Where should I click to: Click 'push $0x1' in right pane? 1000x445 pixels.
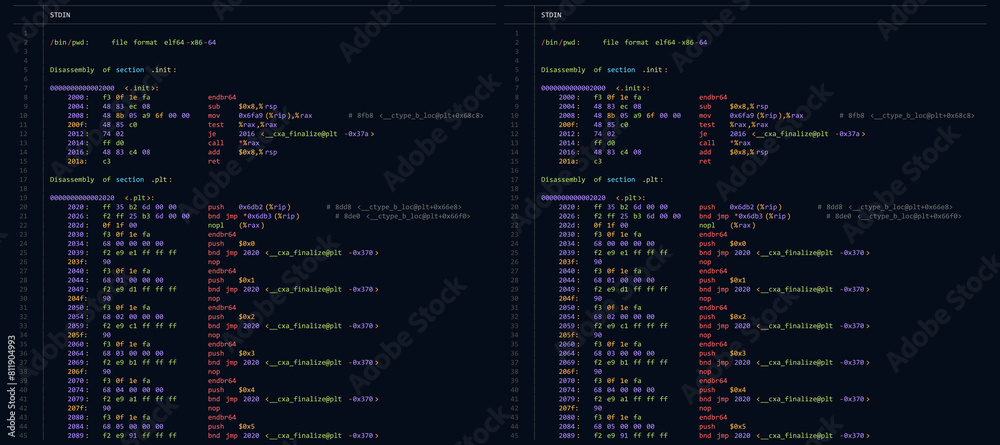(x=723, y=281)
